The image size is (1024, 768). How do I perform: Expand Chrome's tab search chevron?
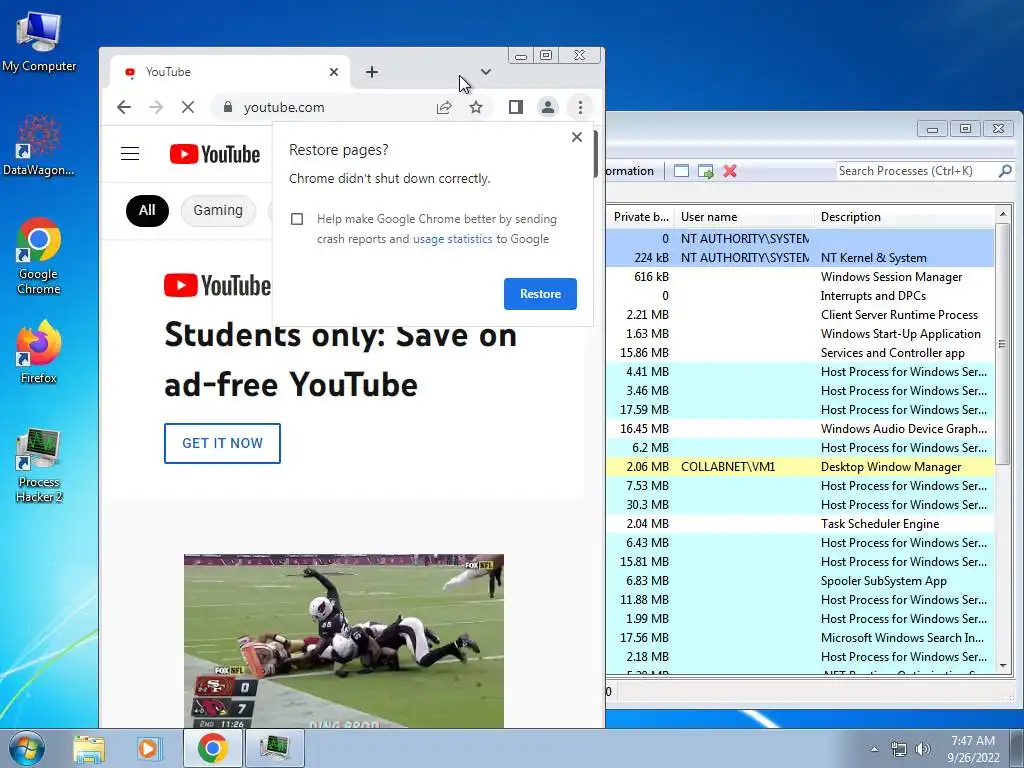(x=486, y=72)
